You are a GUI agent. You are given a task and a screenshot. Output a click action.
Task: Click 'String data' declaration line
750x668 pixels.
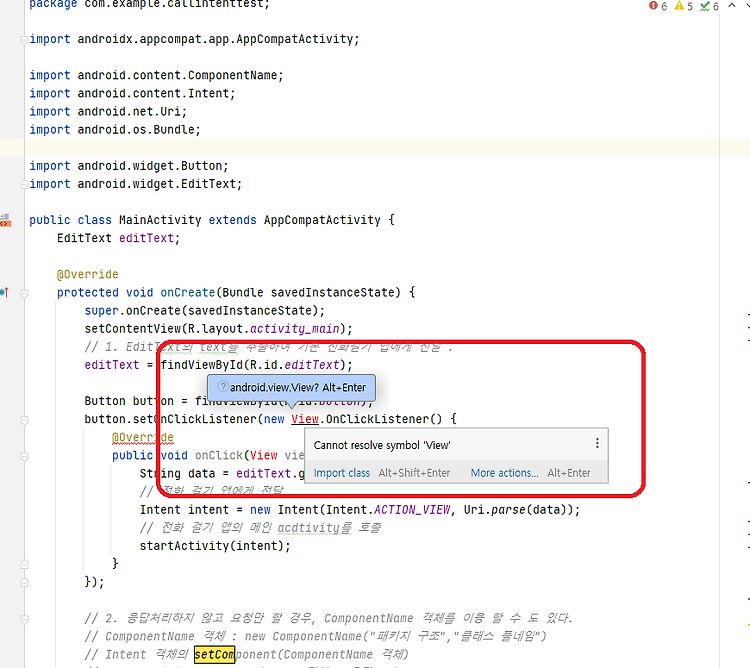(222, 474)
